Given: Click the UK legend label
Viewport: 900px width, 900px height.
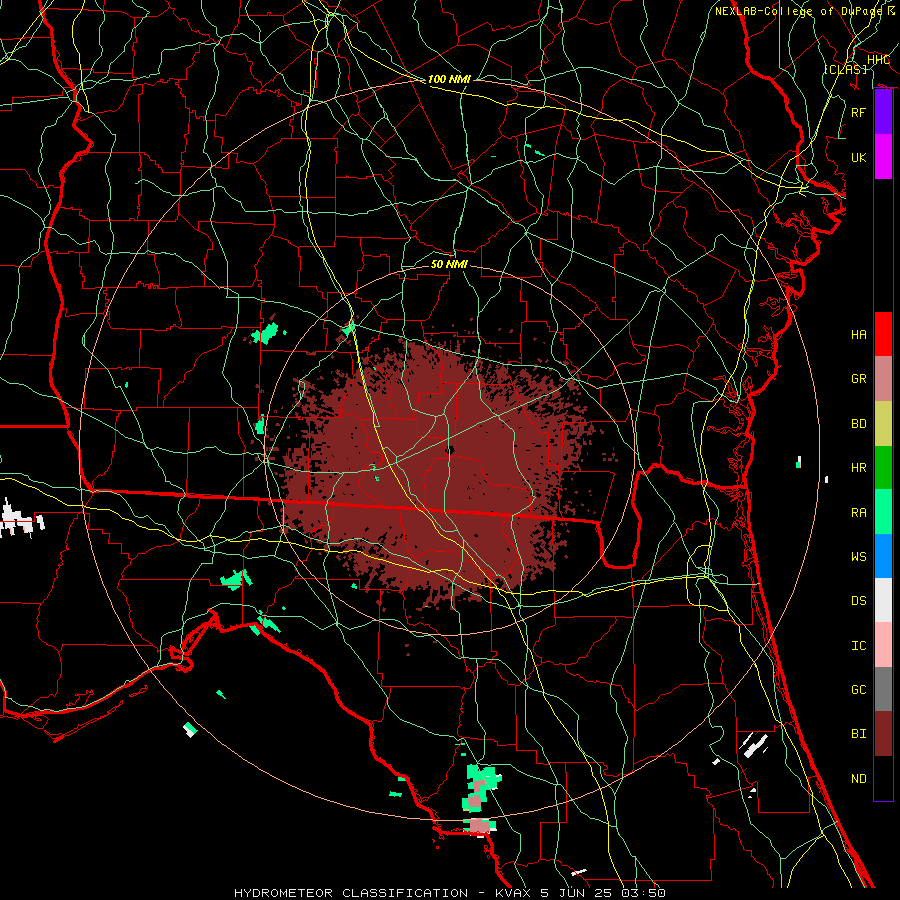Looking at the screenshot, I should tap(859, 158).
